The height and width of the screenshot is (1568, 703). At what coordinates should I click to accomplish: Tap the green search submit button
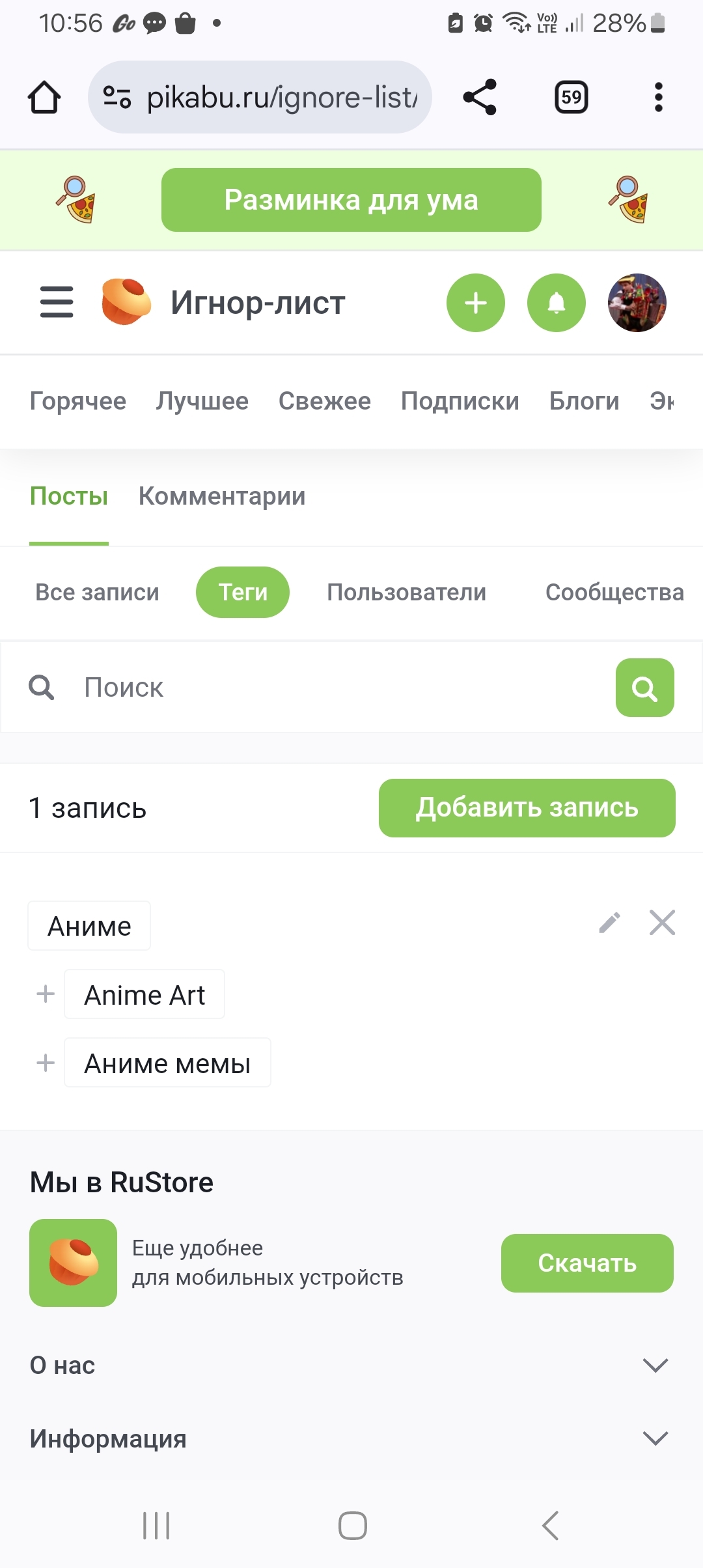pyautogui.click(x=645, y=688)
